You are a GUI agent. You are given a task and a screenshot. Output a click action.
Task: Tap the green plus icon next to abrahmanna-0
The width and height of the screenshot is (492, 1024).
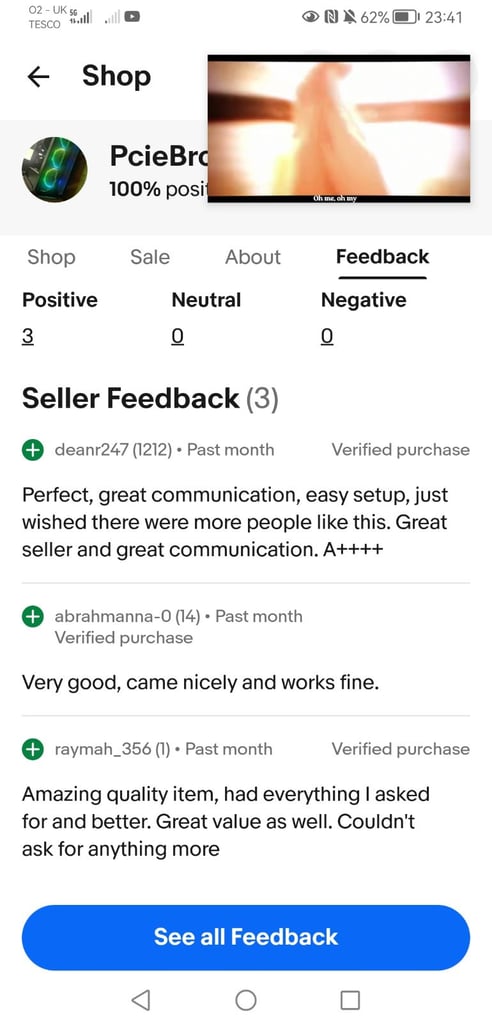point(33,616)
